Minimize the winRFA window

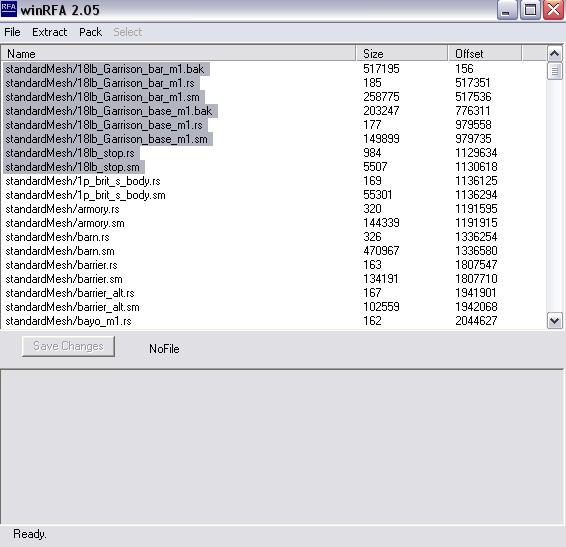coord(507,10)
